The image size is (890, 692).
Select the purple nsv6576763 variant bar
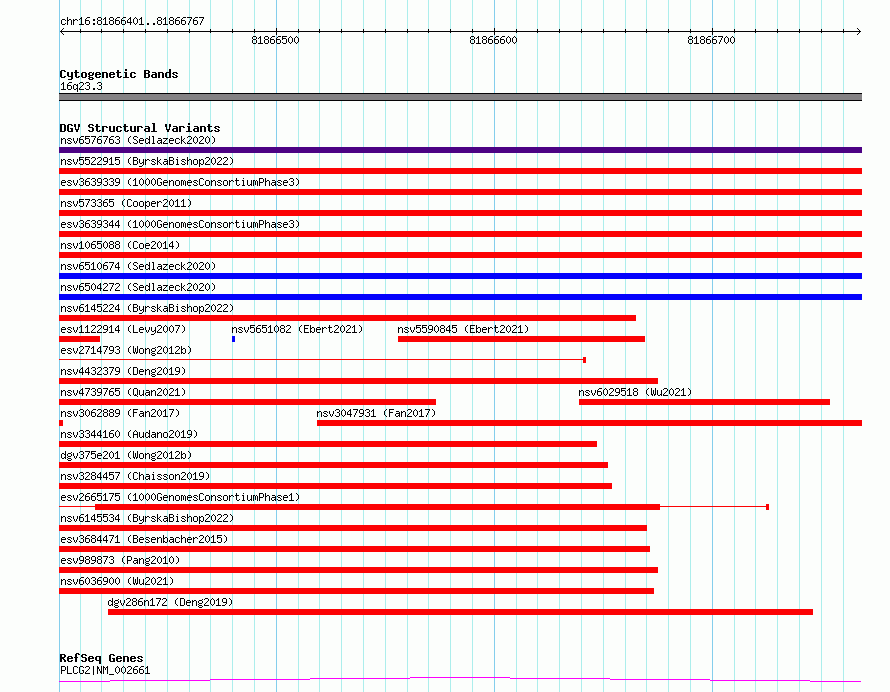[460, 150]
